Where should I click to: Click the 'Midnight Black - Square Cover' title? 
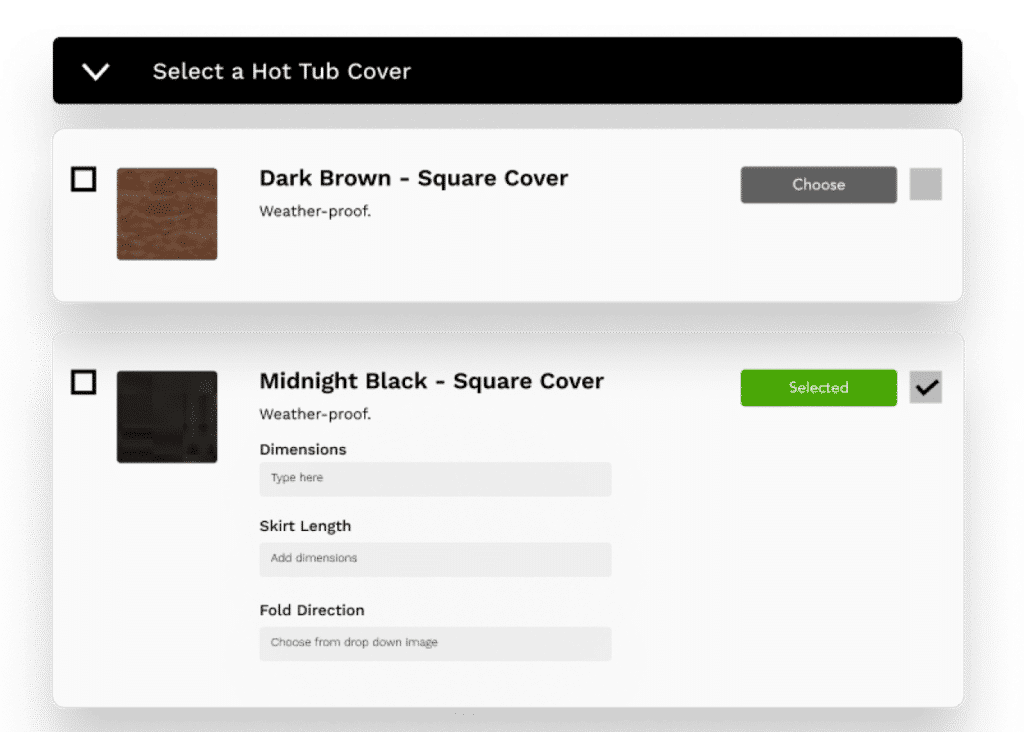pos(431,382)
